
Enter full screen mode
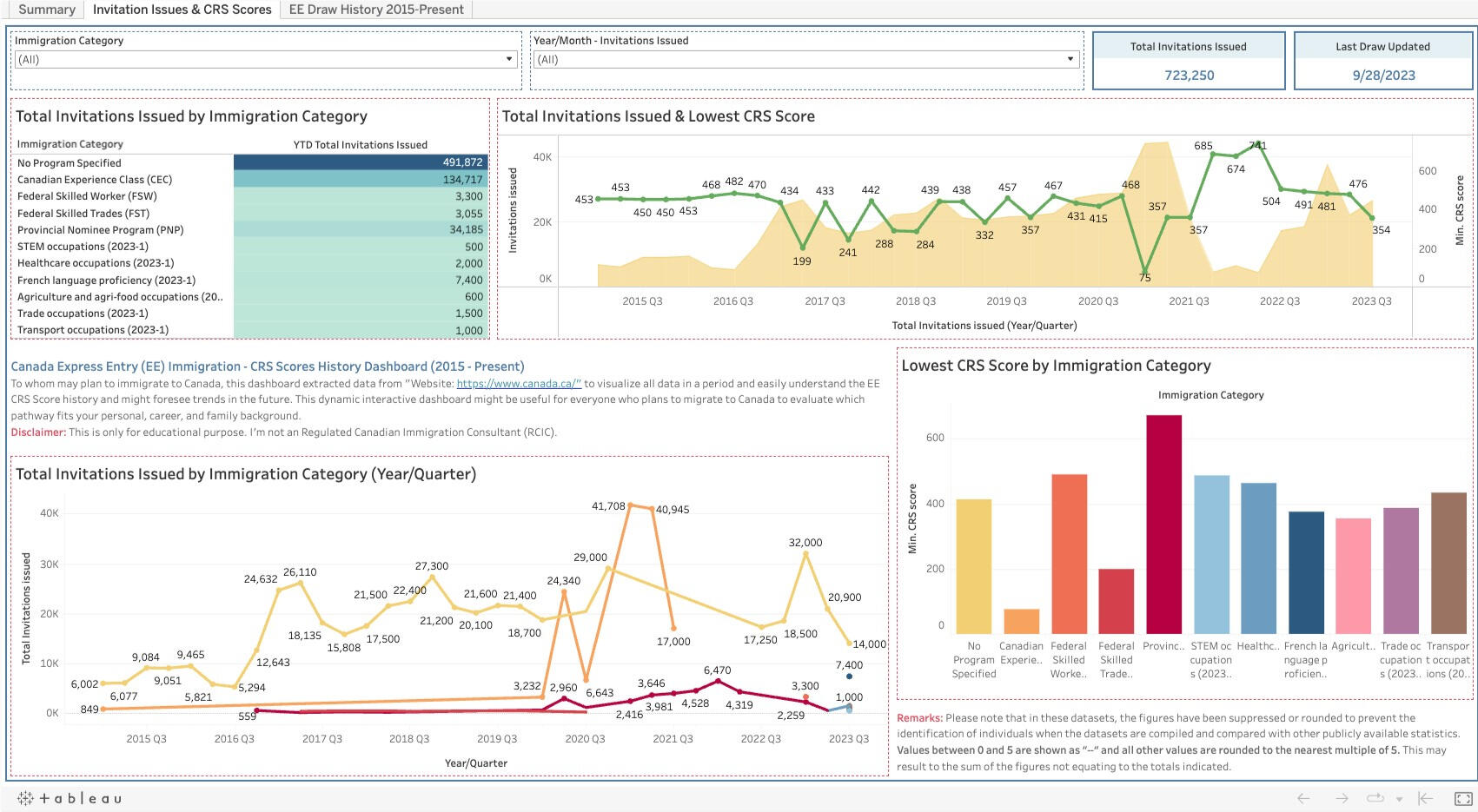[1463, 798]
